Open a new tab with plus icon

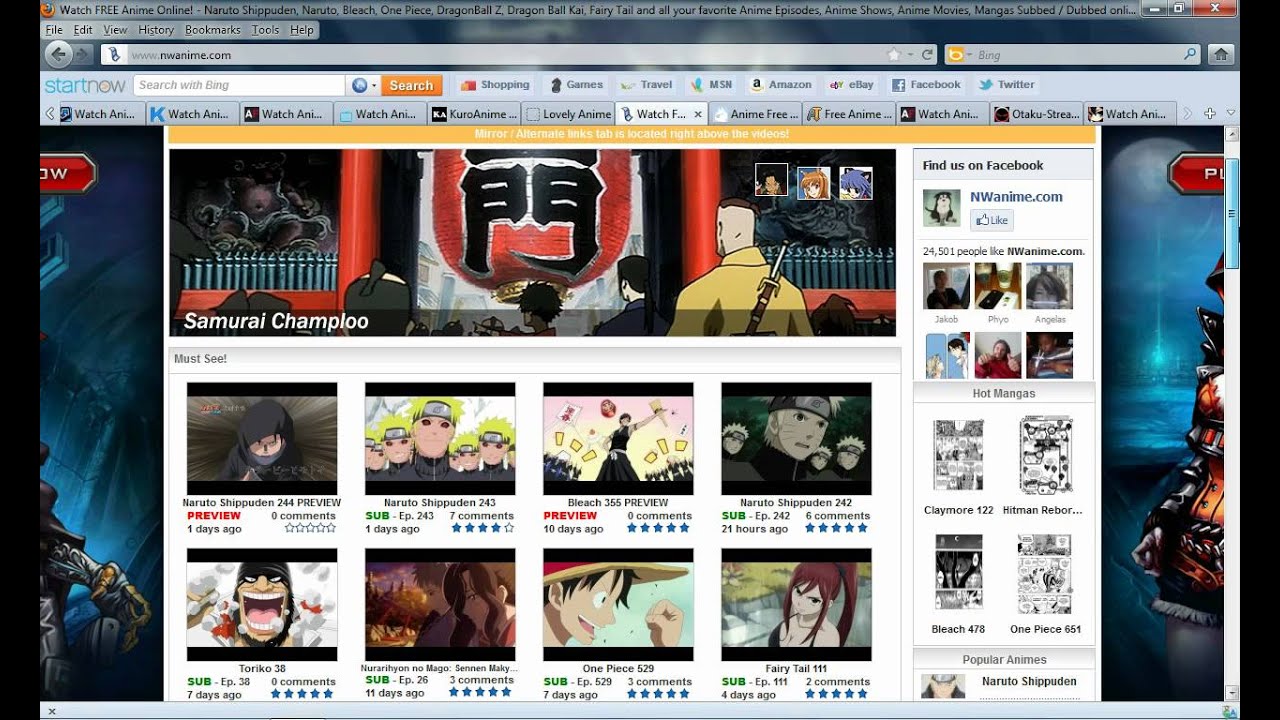click(1210, 114)
